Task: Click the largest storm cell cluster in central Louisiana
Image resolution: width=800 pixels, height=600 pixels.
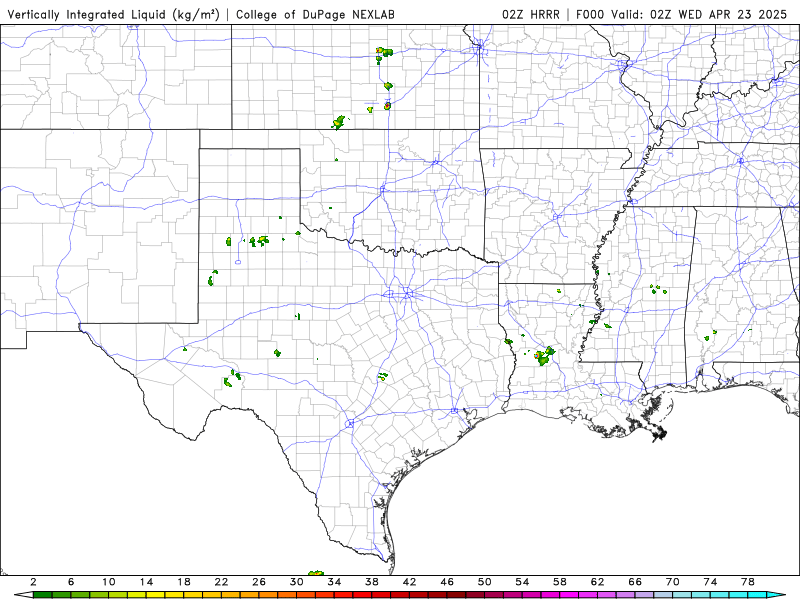Action: (x=544, y=356)
